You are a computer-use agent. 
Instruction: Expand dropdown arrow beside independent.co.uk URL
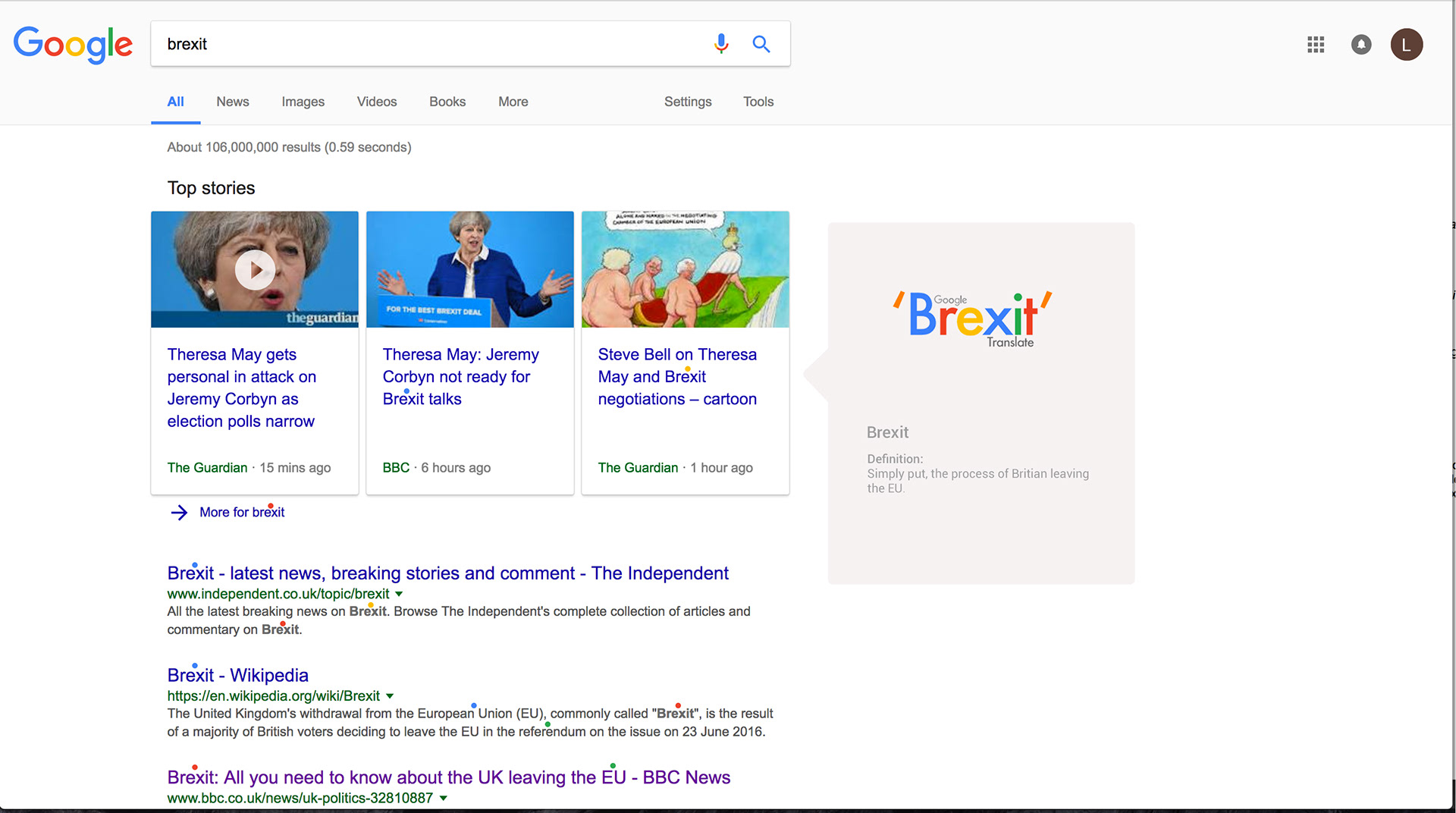[399, 594]
